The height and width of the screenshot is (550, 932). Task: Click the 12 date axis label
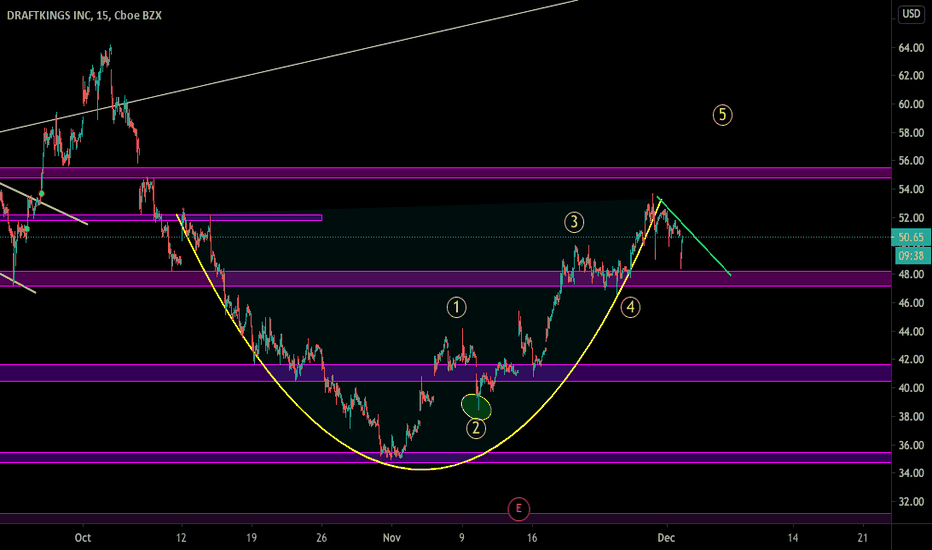tap(181, 538)
